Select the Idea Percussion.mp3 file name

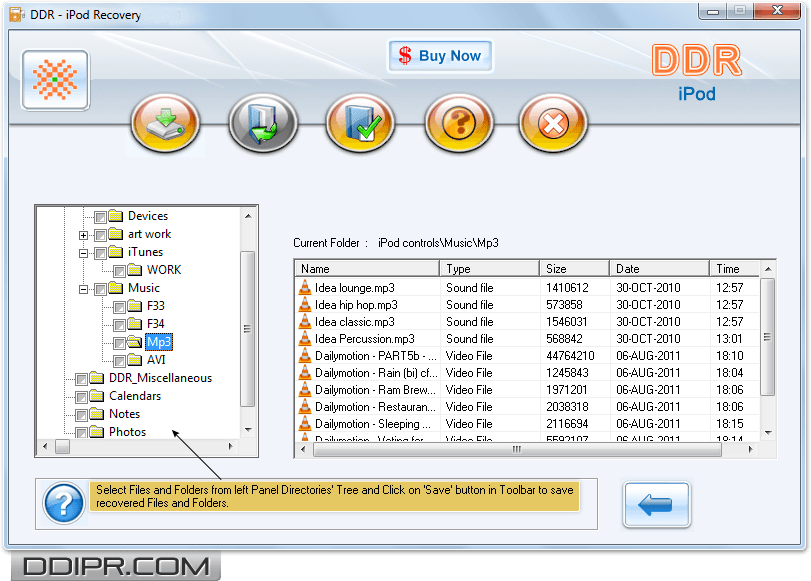pyautogui.click(x=365, y=339)
